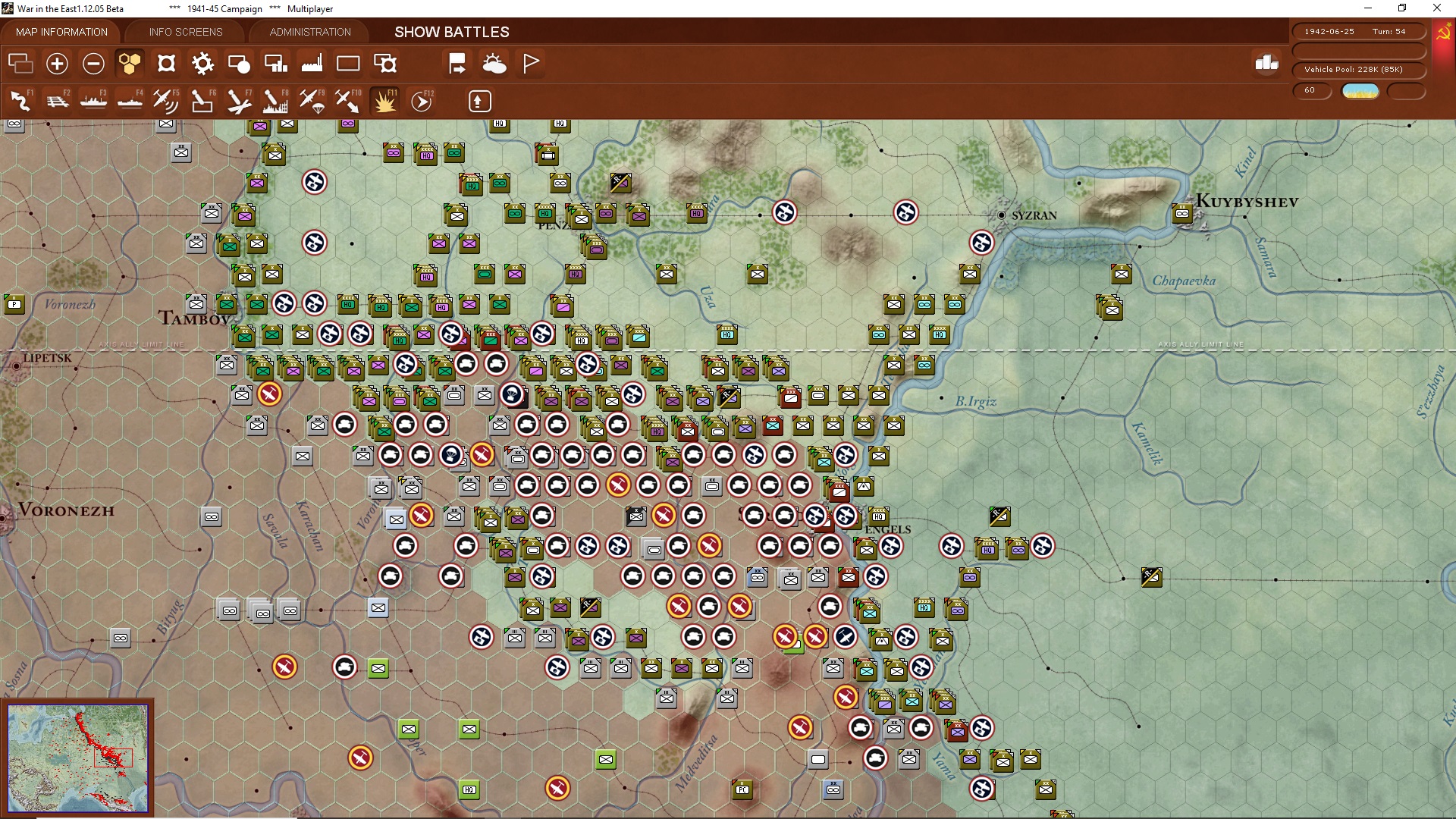This screenshot has height=819, width=1456.
Task: Click the VORONEZH city label
Action: pos(67,510)
